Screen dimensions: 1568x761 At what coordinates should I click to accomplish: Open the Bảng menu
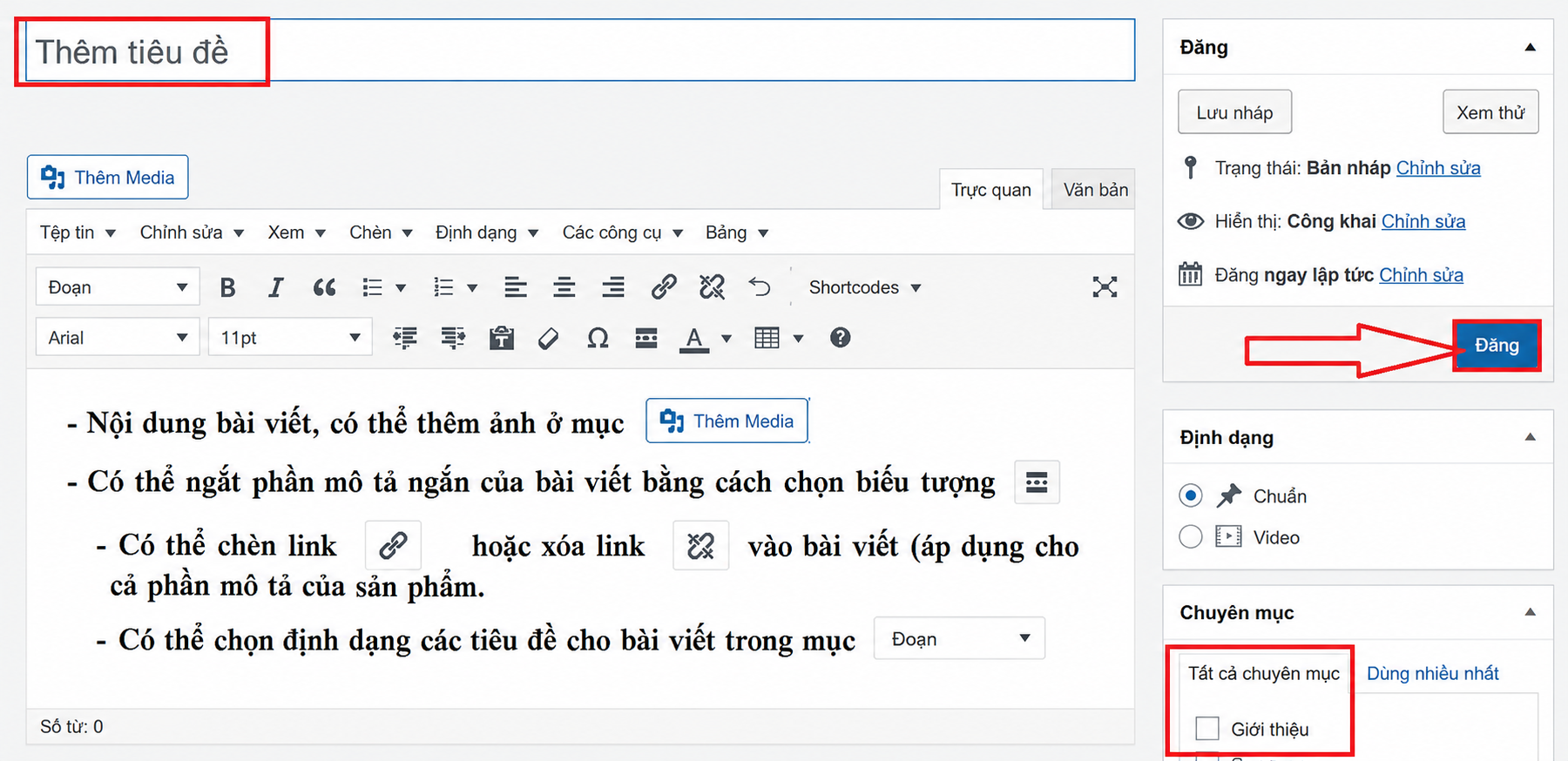pos(737,232)
